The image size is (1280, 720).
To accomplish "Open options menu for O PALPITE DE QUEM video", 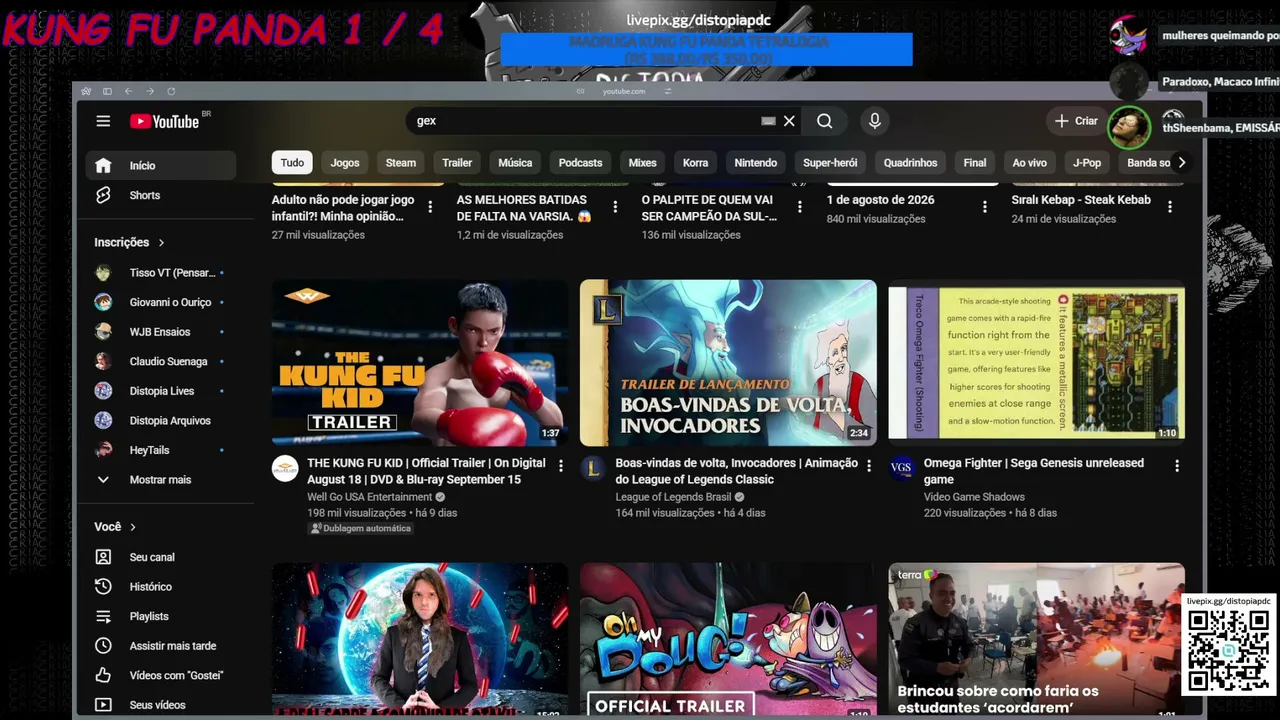I will point(799,207).
